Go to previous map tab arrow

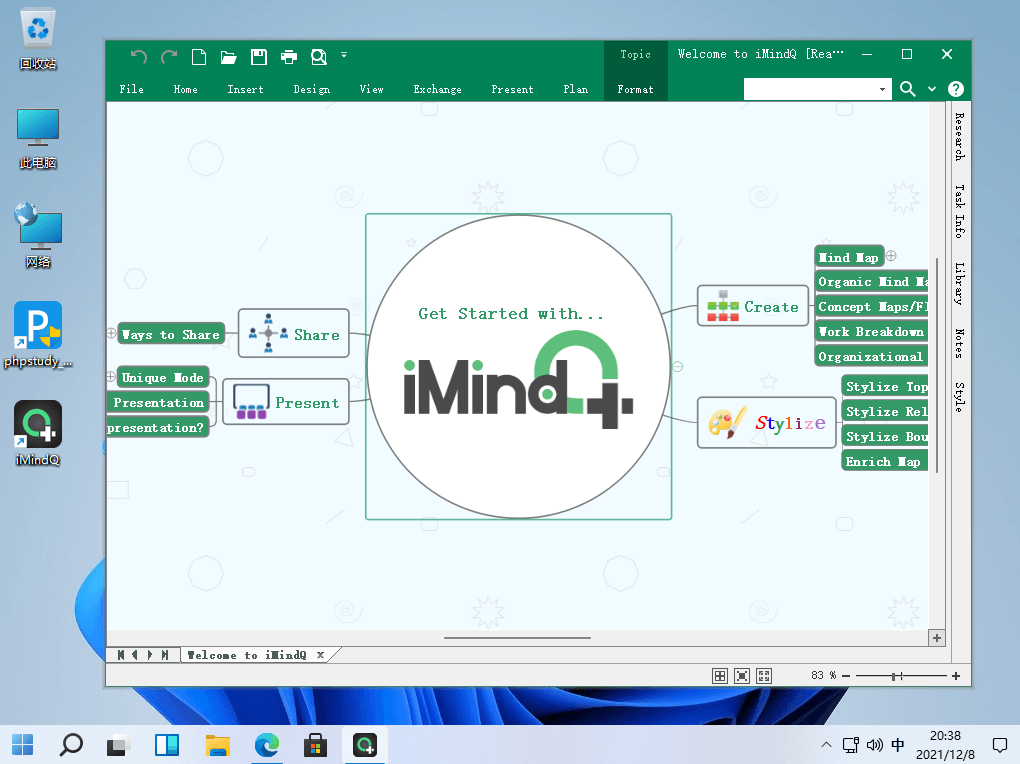tap(135, 655)
